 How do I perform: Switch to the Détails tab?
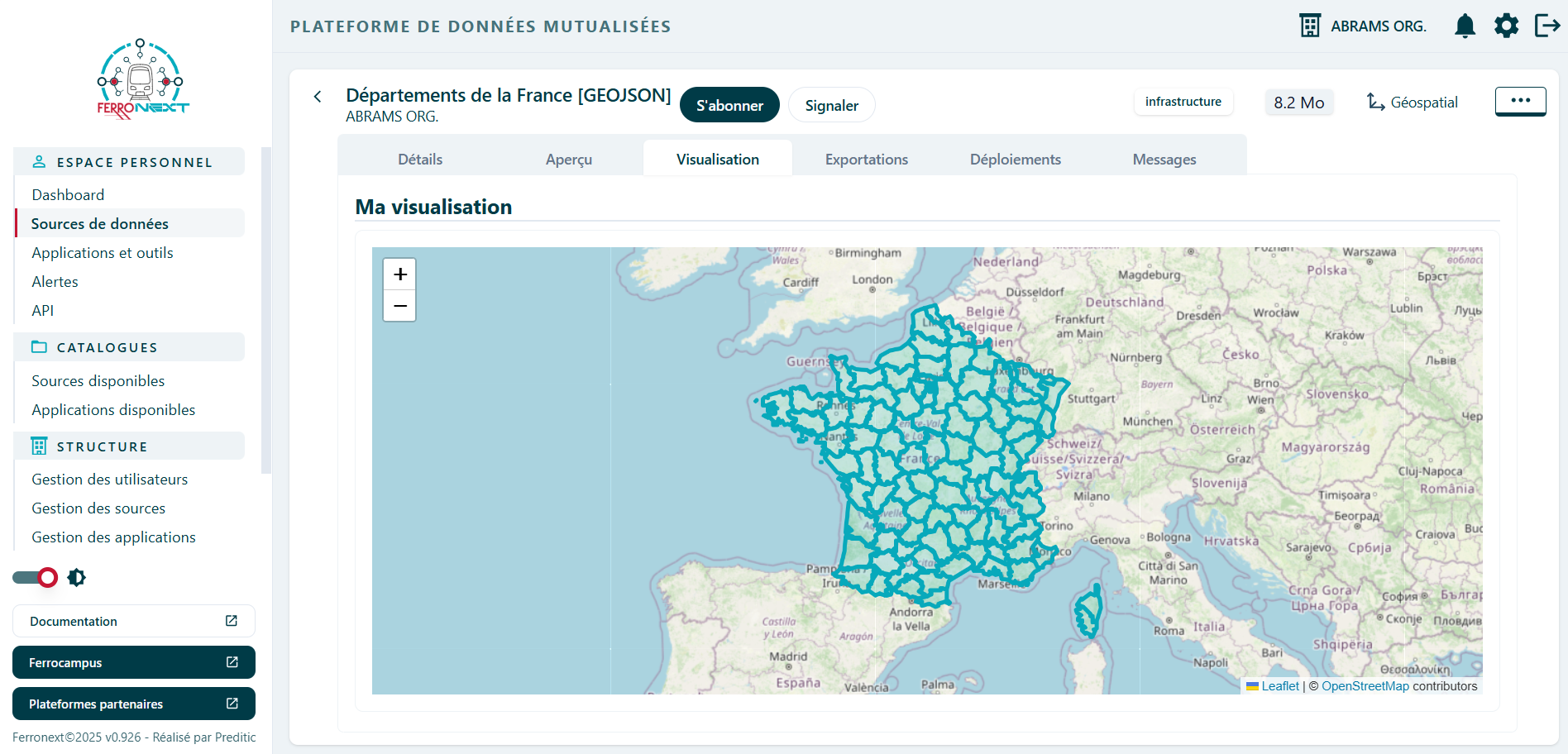420,159
